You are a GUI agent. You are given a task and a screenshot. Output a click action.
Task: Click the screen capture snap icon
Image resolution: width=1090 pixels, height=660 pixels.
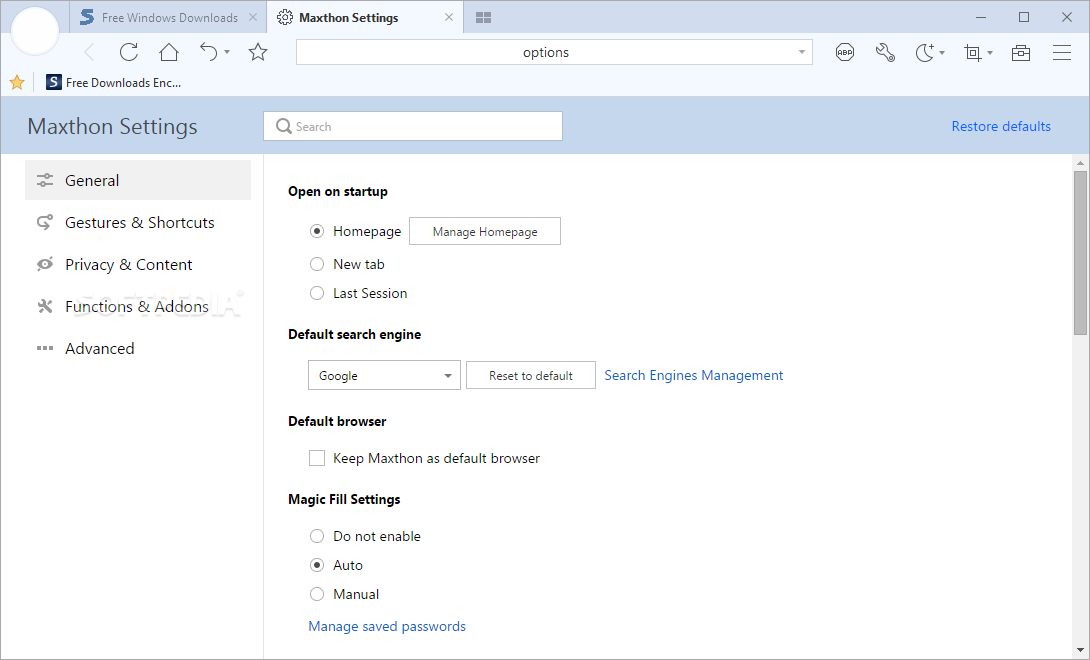pyautogui.click(x=973, y=52)
